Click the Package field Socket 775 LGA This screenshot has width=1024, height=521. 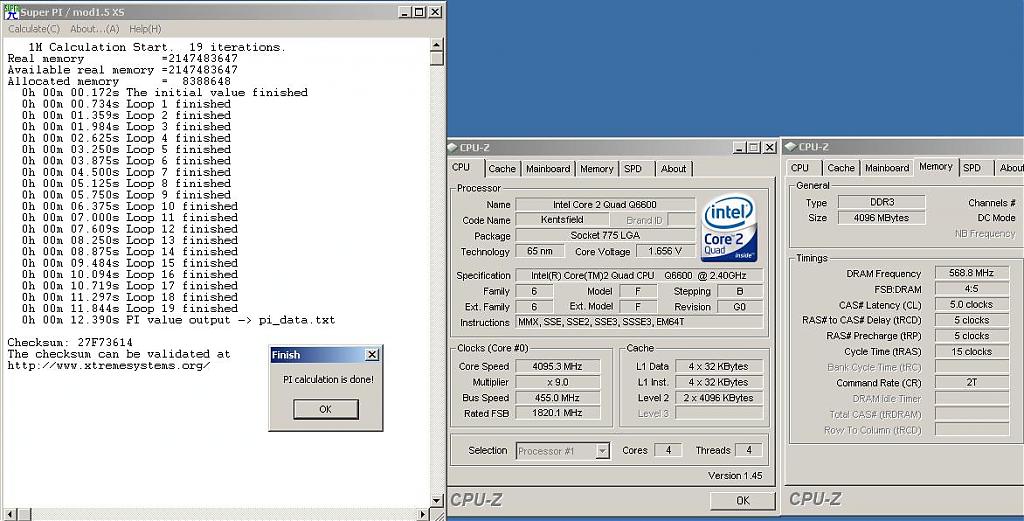tap(605, 236)
